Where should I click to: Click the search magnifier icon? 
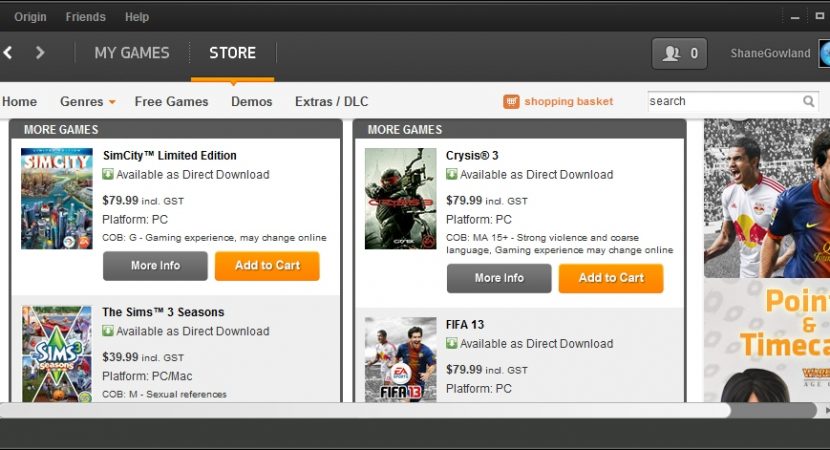click(809, 101)
